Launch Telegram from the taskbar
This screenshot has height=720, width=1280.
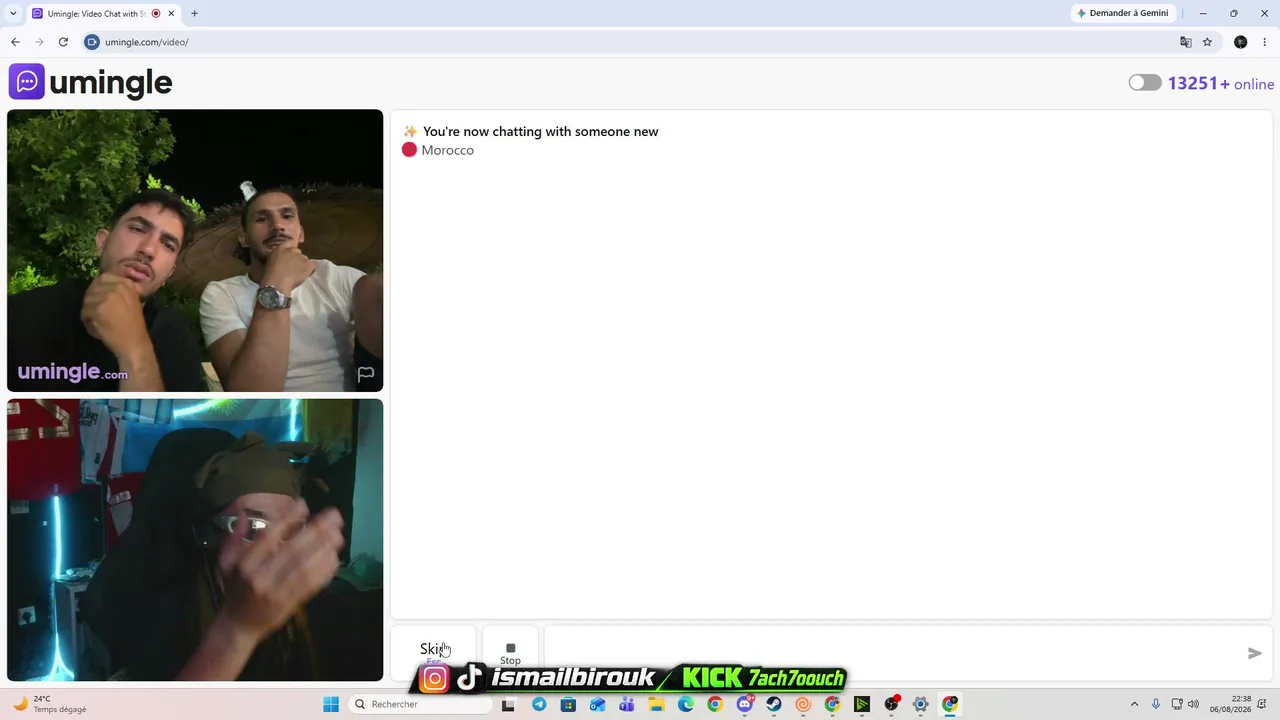pos(539,704)
